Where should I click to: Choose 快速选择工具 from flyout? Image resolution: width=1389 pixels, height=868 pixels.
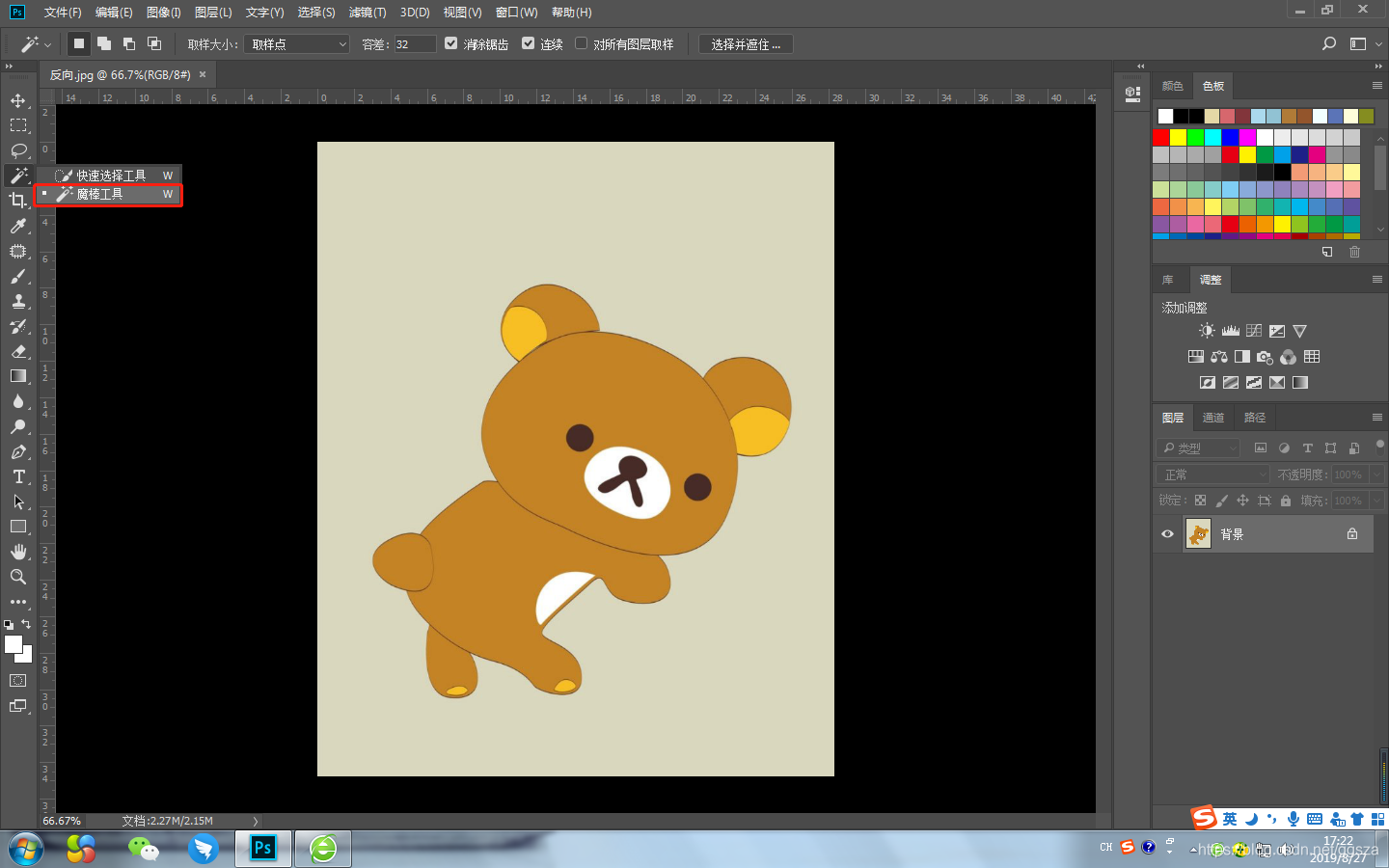tap(109, 176)
